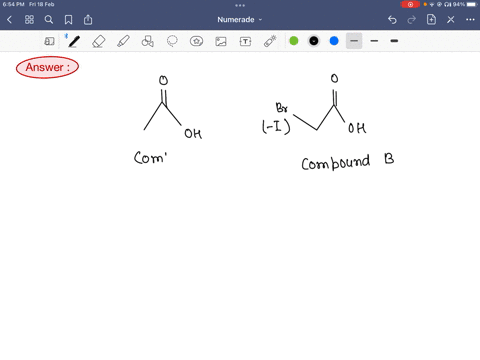This screenshot has width=480, height=360.
Task: Go back using the left chevron
Action: 9,20
